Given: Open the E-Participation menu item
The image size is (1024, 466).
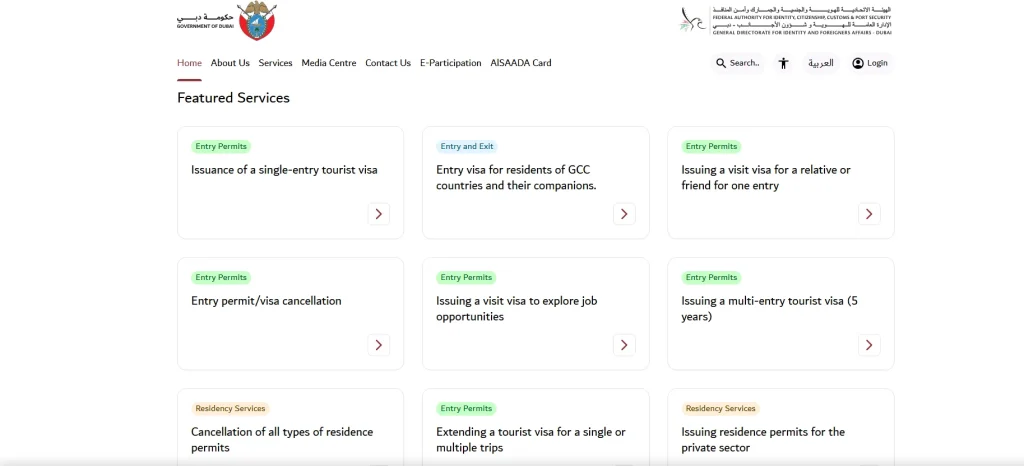Looking at the screenshot, I should click(x=450, y=63).
